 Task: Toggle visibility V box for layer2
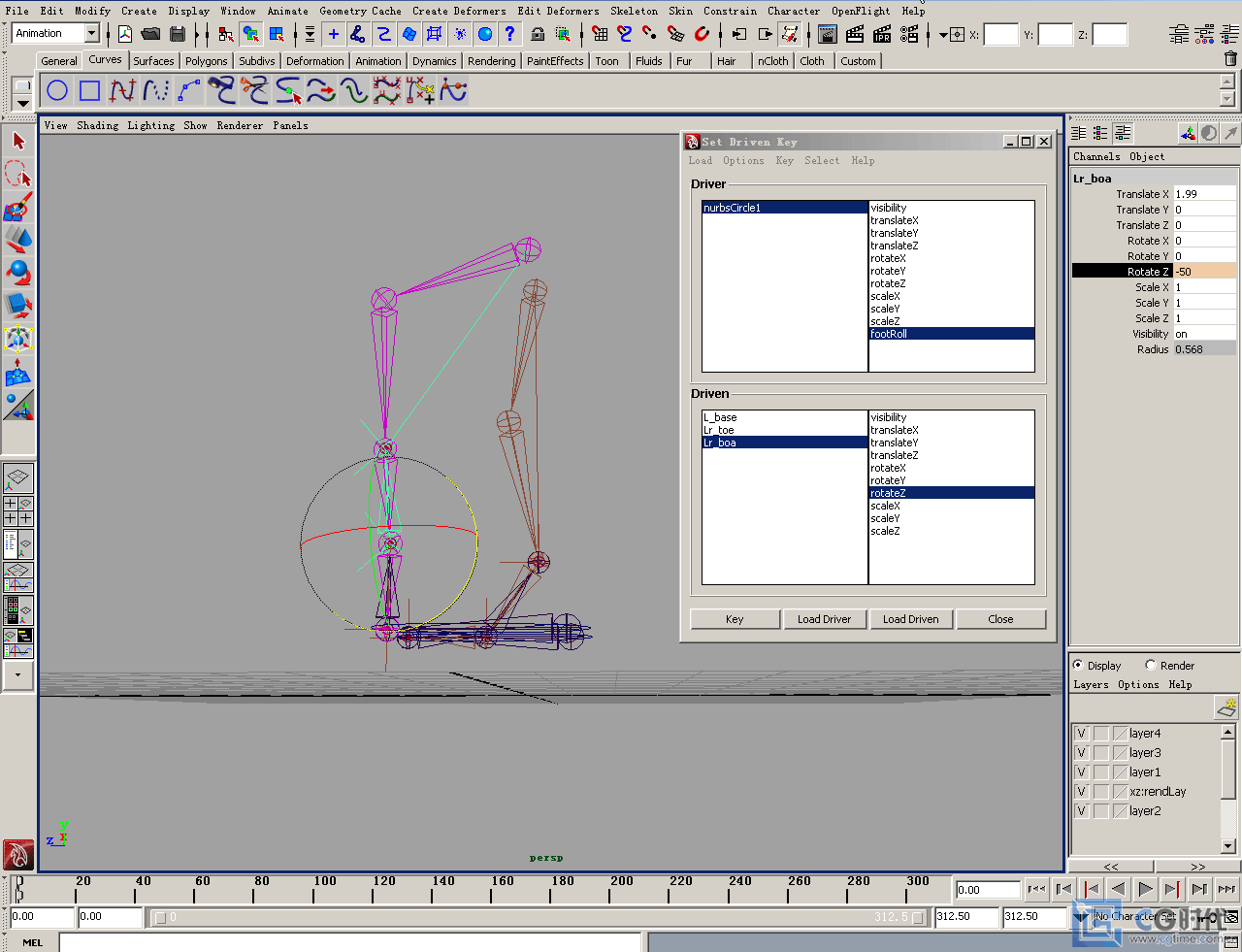[x=1081, y=811]
